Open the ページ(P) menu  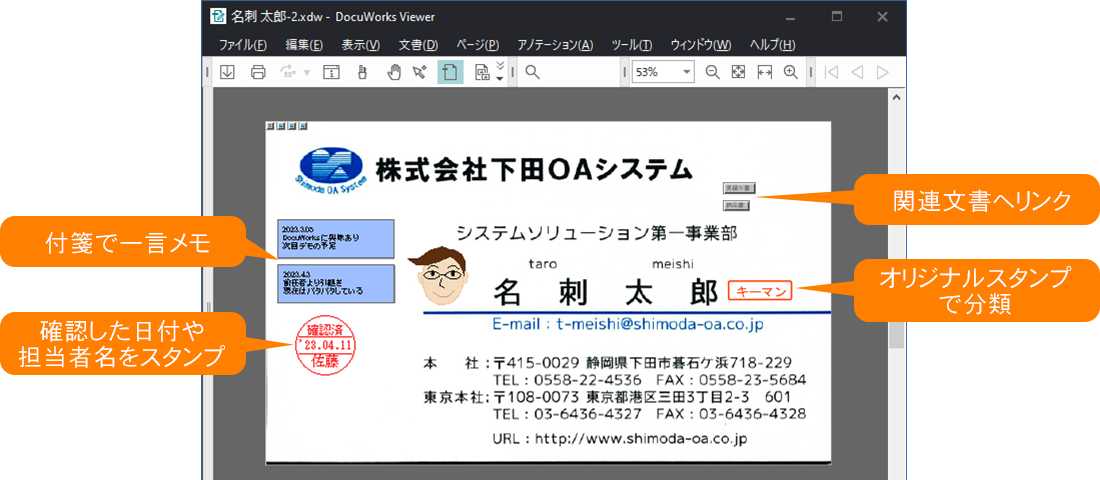(x=478, y=45)
